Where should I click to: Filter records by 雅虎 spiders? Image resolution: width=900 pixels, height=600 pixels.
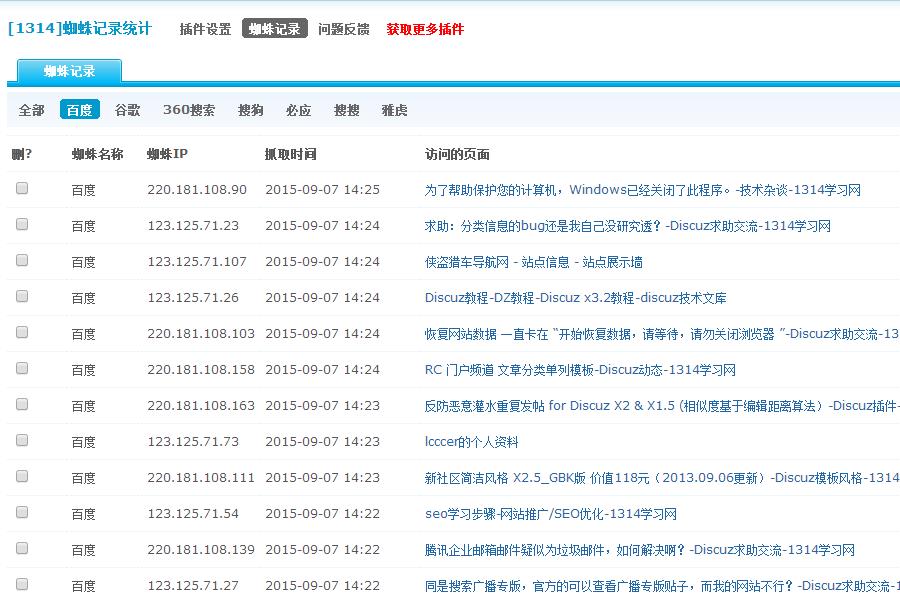pos(394,110)
